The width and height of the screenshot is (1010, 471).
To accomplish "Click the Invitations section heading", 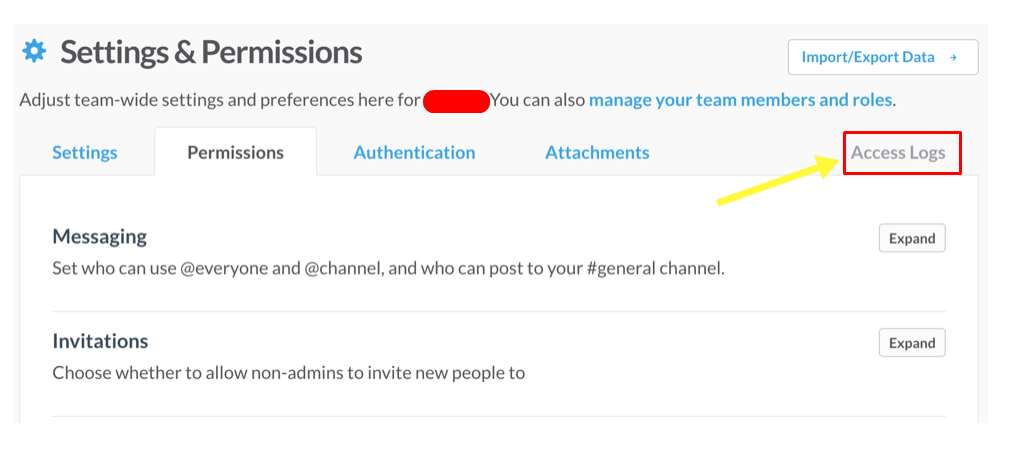I will (100, 341).
